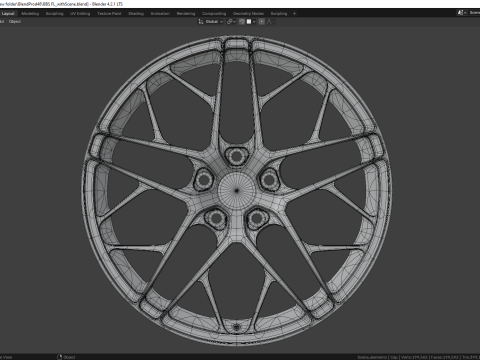Open the pivot point dropdown
This screenshot has height=360, width=480.
(231, 22)
